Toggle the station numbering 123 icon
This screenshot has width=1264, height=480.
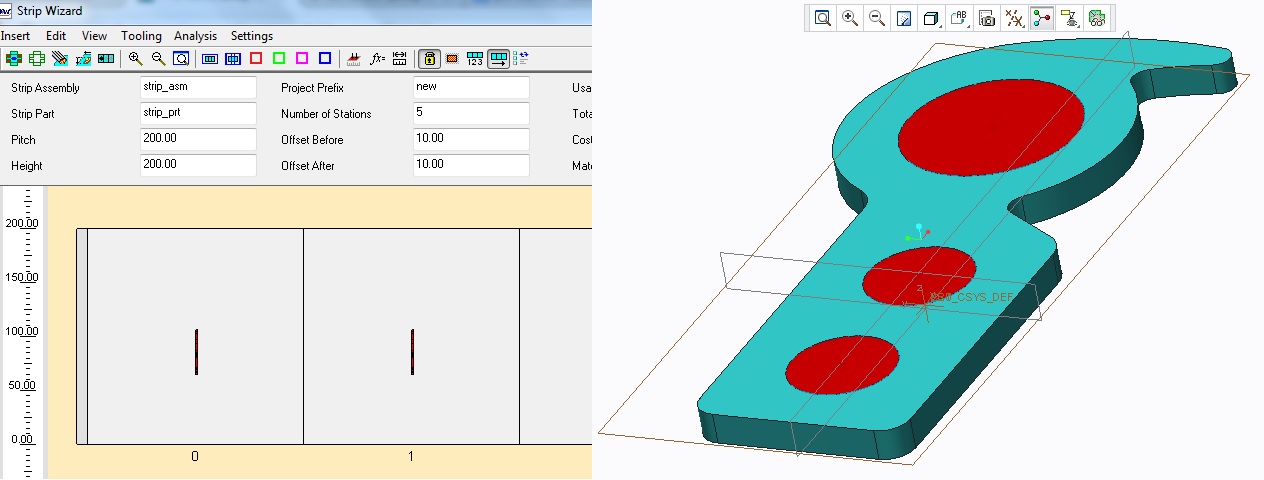[475, 58]
